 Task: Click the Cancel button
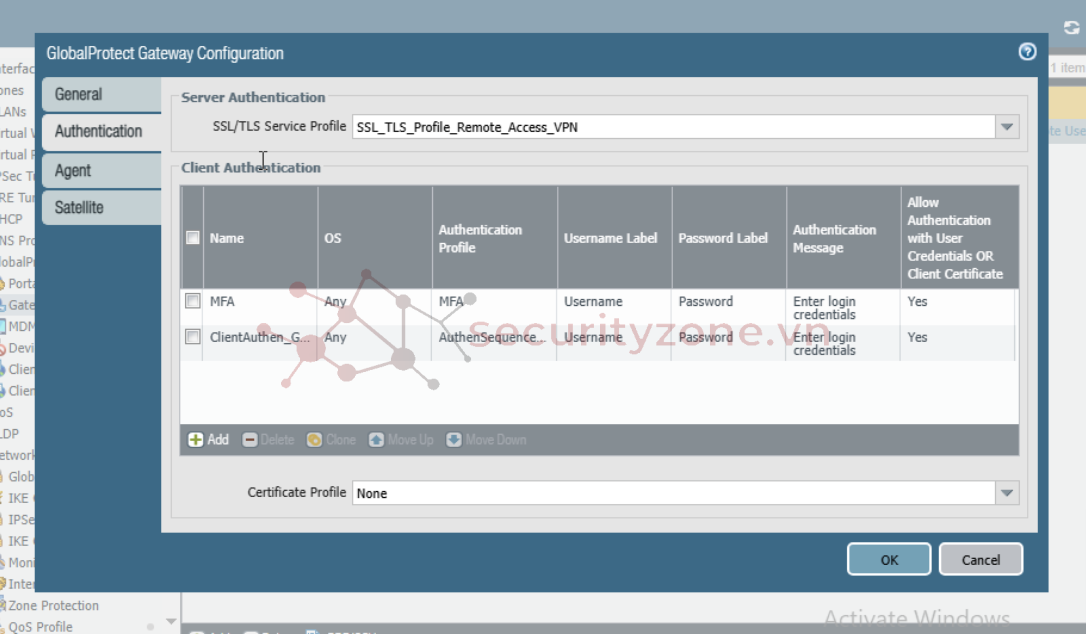[980, 560]
